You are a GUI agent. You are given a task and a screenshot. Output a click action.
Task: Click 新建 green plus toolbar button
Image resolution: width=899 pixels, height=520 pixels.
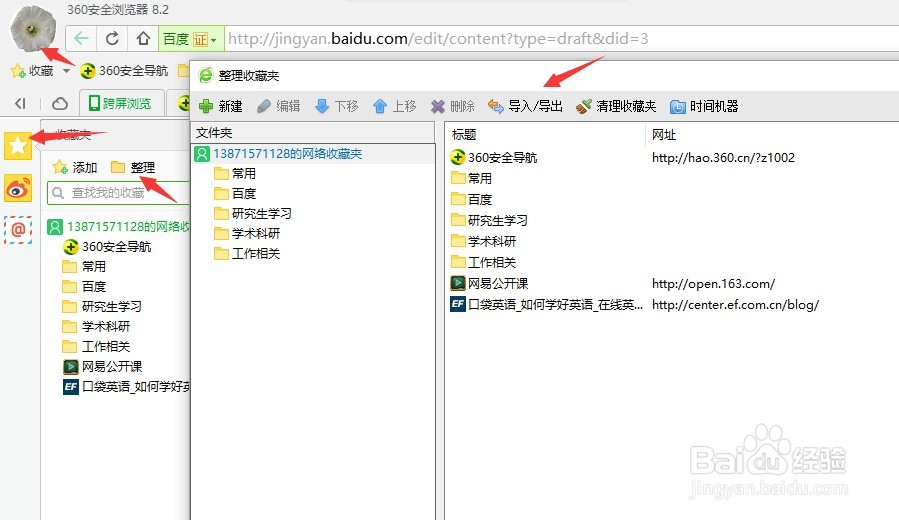click(x=221, y=106)
